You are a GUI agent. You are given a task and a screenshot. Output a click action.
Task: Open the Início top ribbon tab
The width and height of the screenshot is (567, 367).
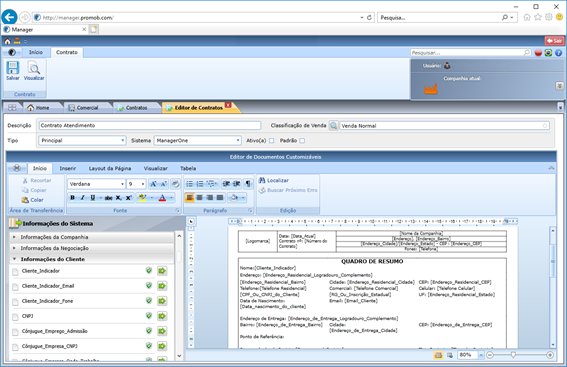(x=36, y=52)
